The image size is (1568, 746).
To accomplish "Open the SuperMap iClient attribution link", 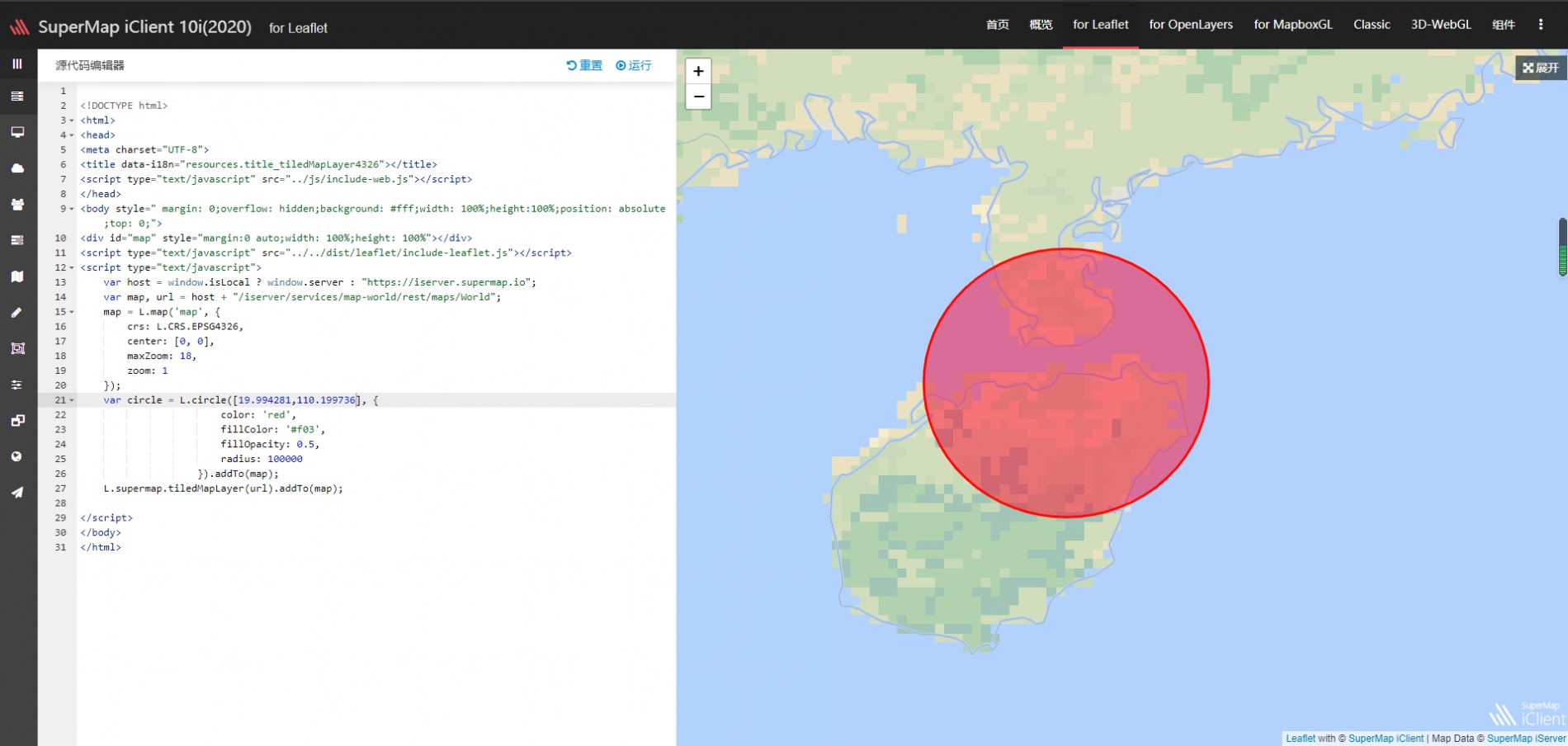I will (x=1386, y=739).
